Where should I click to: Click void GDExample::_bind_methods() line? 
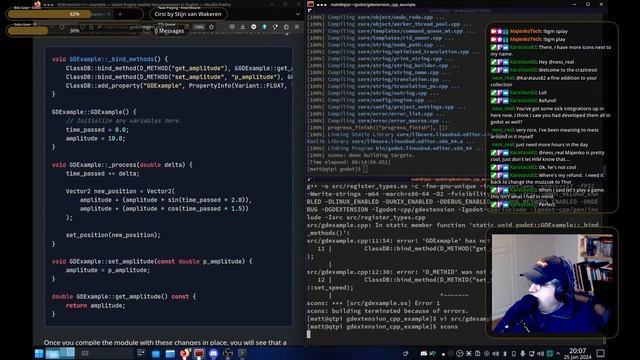[110, 59]
